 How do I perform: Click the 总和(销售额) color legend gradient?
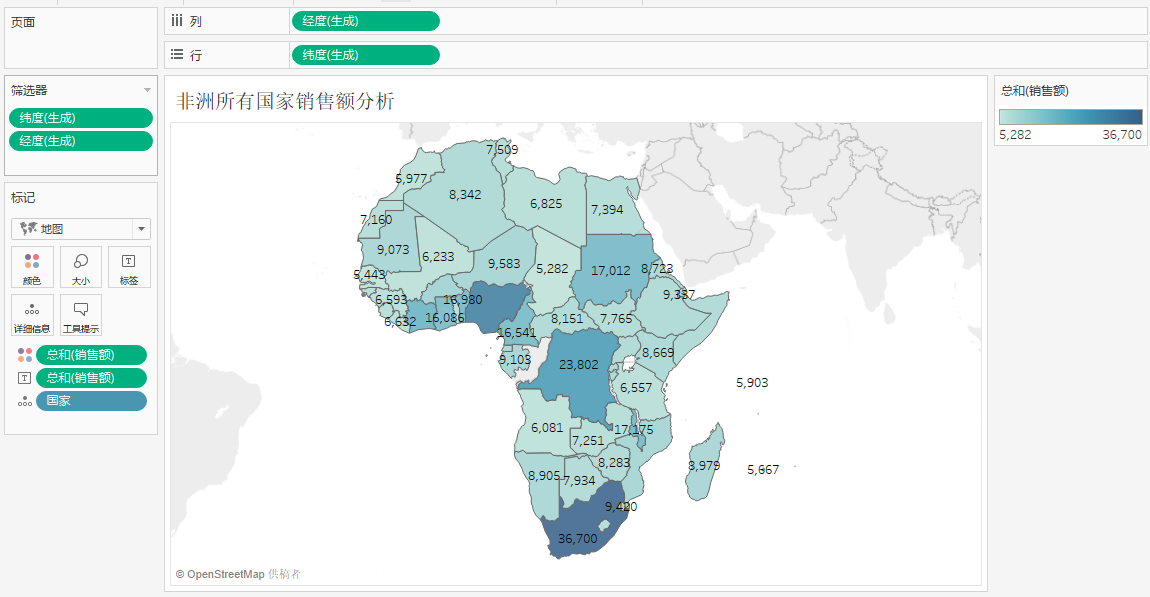(1070, 116)
